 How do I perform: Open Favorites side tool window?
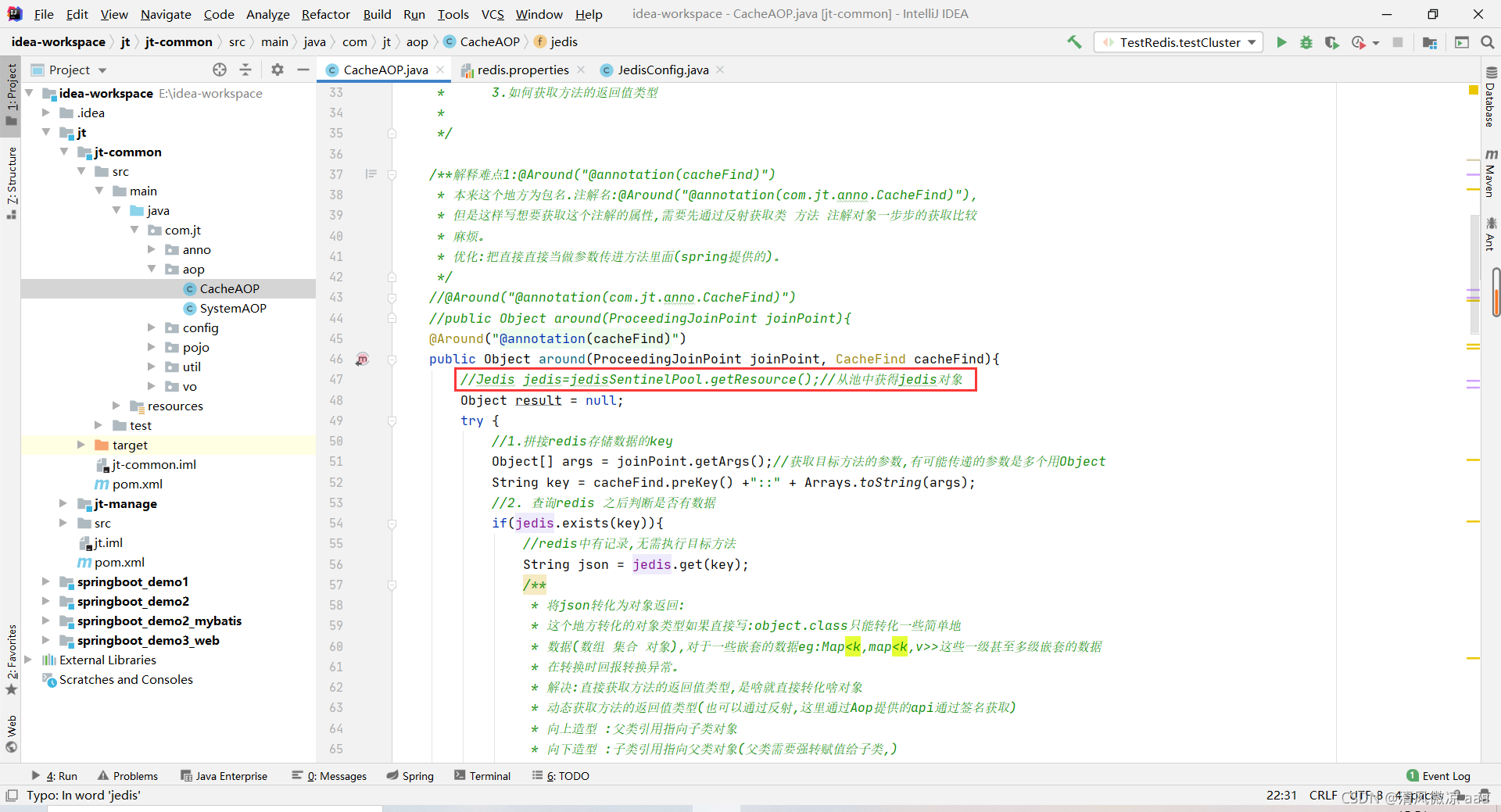11,659
